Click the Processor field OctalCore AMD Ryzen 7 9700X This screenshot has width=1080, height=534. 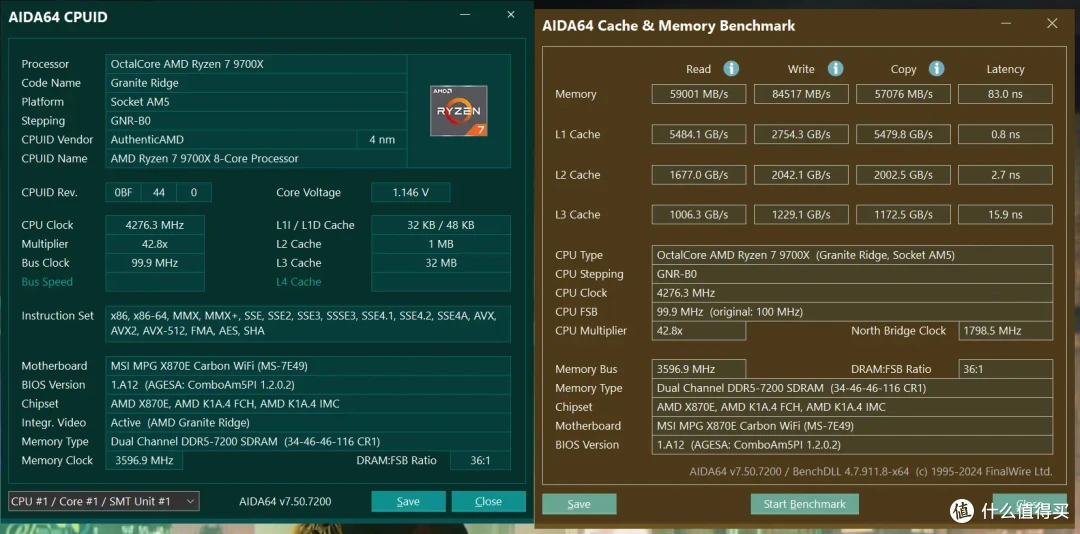point(256,64)
